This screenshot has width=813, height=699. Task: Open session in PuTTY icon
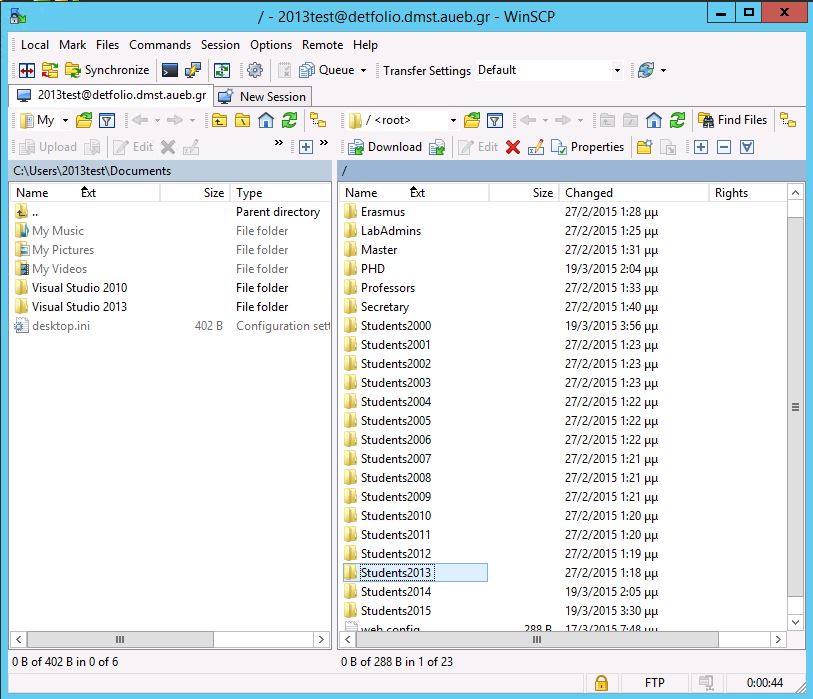[193, 70]
